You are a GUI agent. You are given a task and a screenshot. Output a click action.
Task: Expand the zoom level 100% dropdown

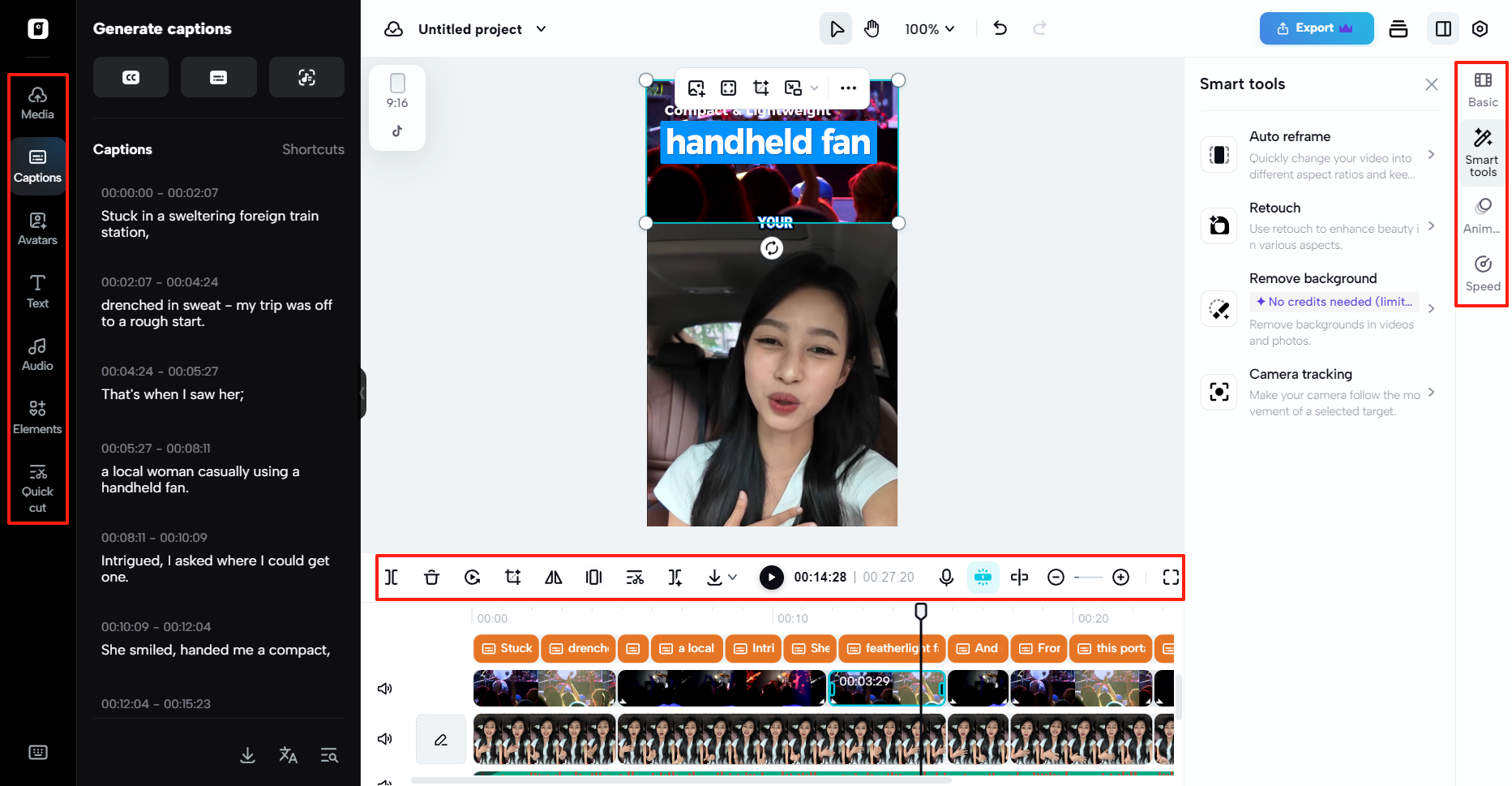[x=929, y=28]
